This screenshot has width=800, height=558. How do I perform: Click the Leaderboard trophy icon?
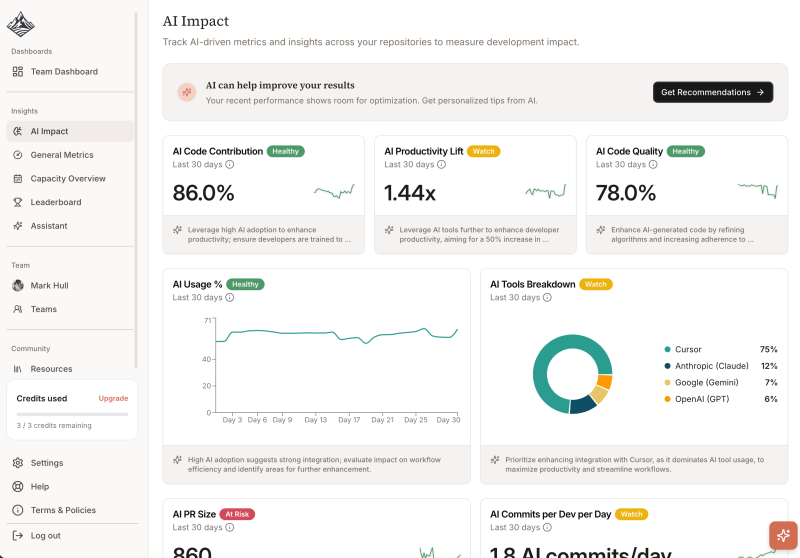click(18, 202)
